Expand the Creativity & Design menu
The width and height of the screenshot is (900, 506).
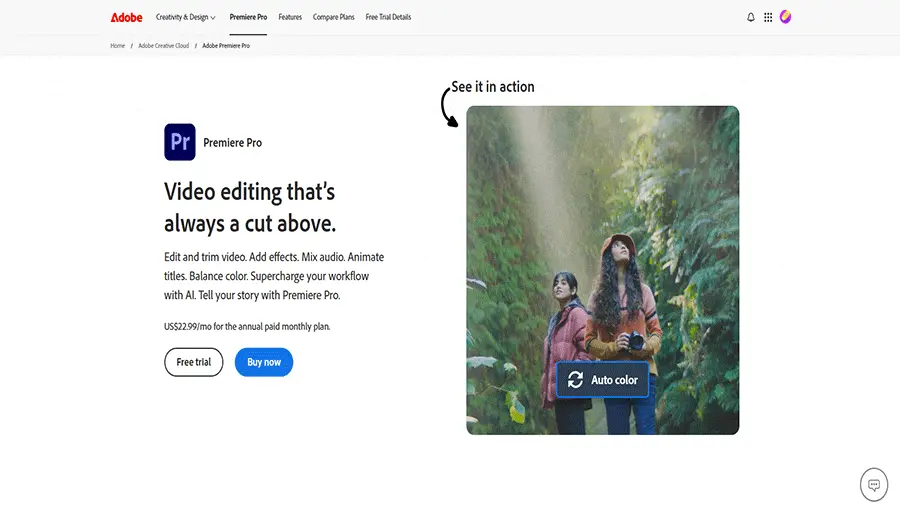(x=185, y=17)
